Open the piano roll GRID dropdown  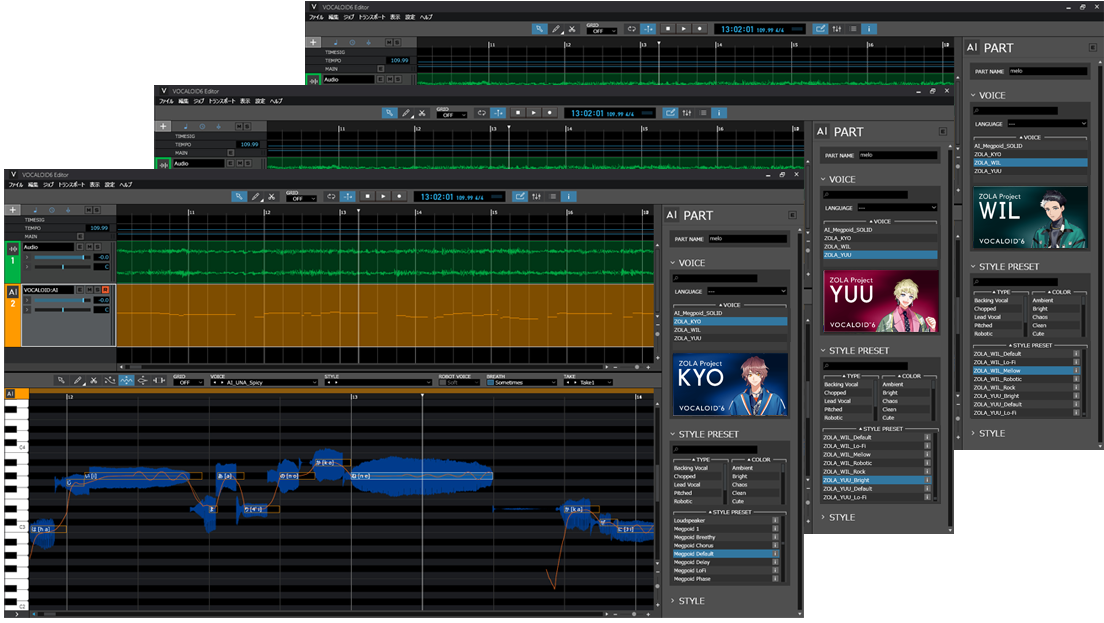pos(188,382)
